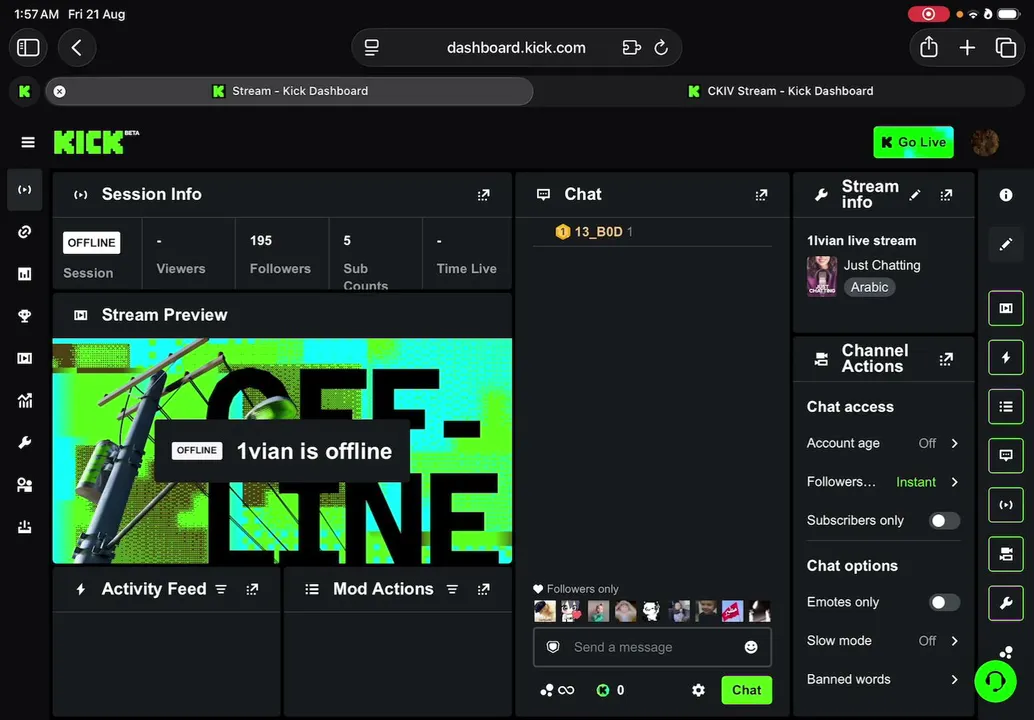The width and height of the screenshot is (1034, 720).
Task: Open the link icon in left sidebar
Action: coord(24,231)
